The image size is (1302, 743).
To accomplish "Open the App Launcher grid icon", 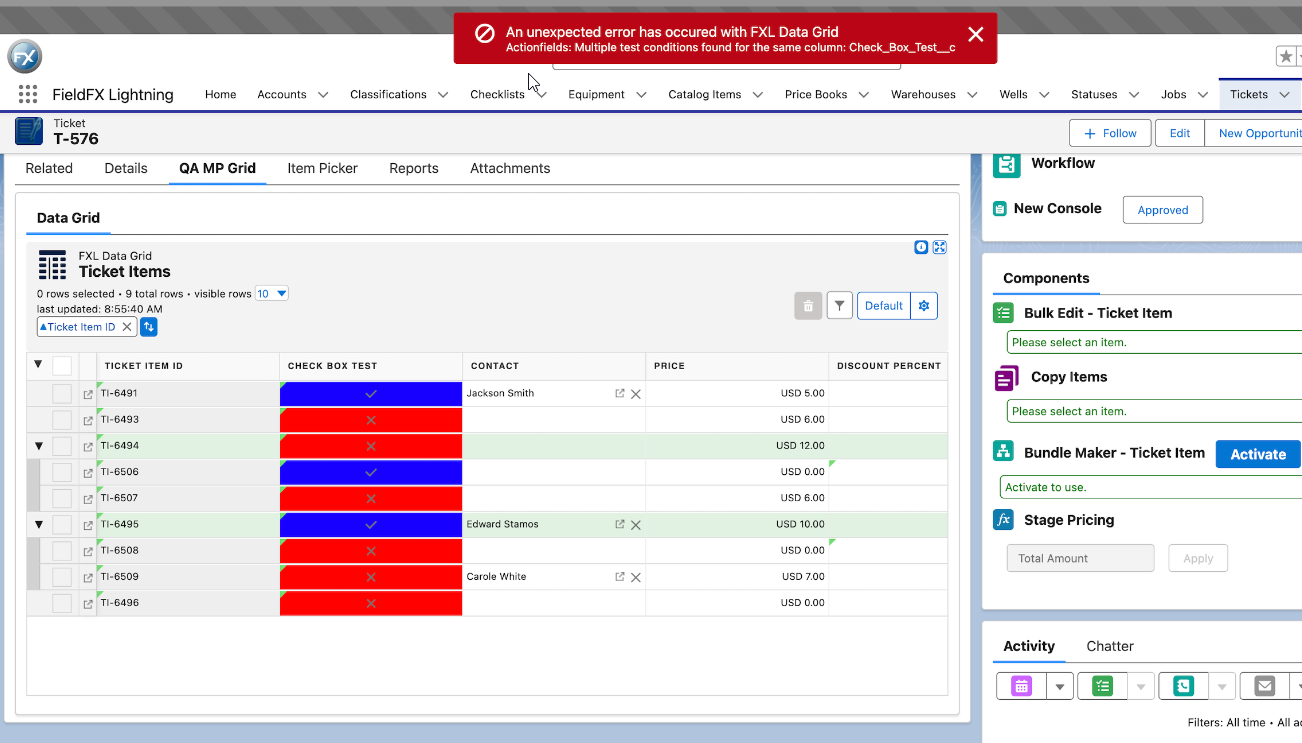I will (x=28, y=94).
